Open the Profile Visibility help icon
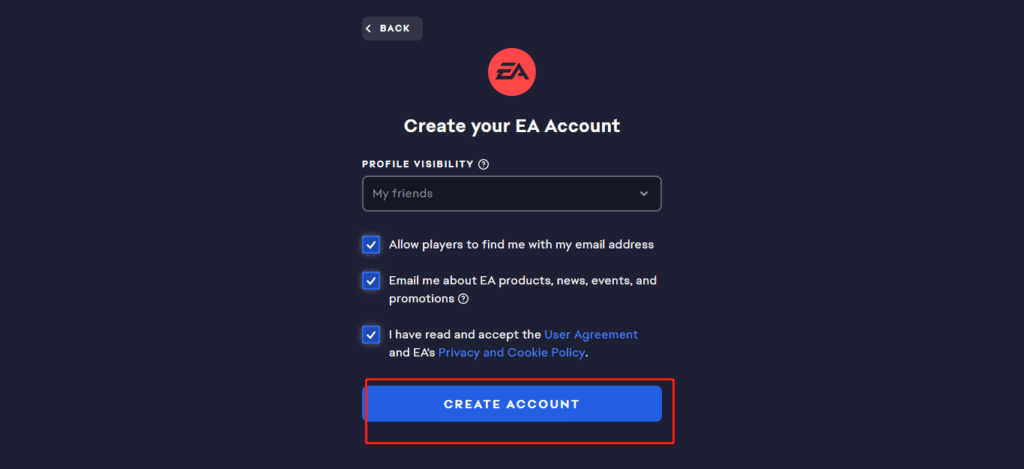Screen dimensions: 1024x469 tap(483, 165)
